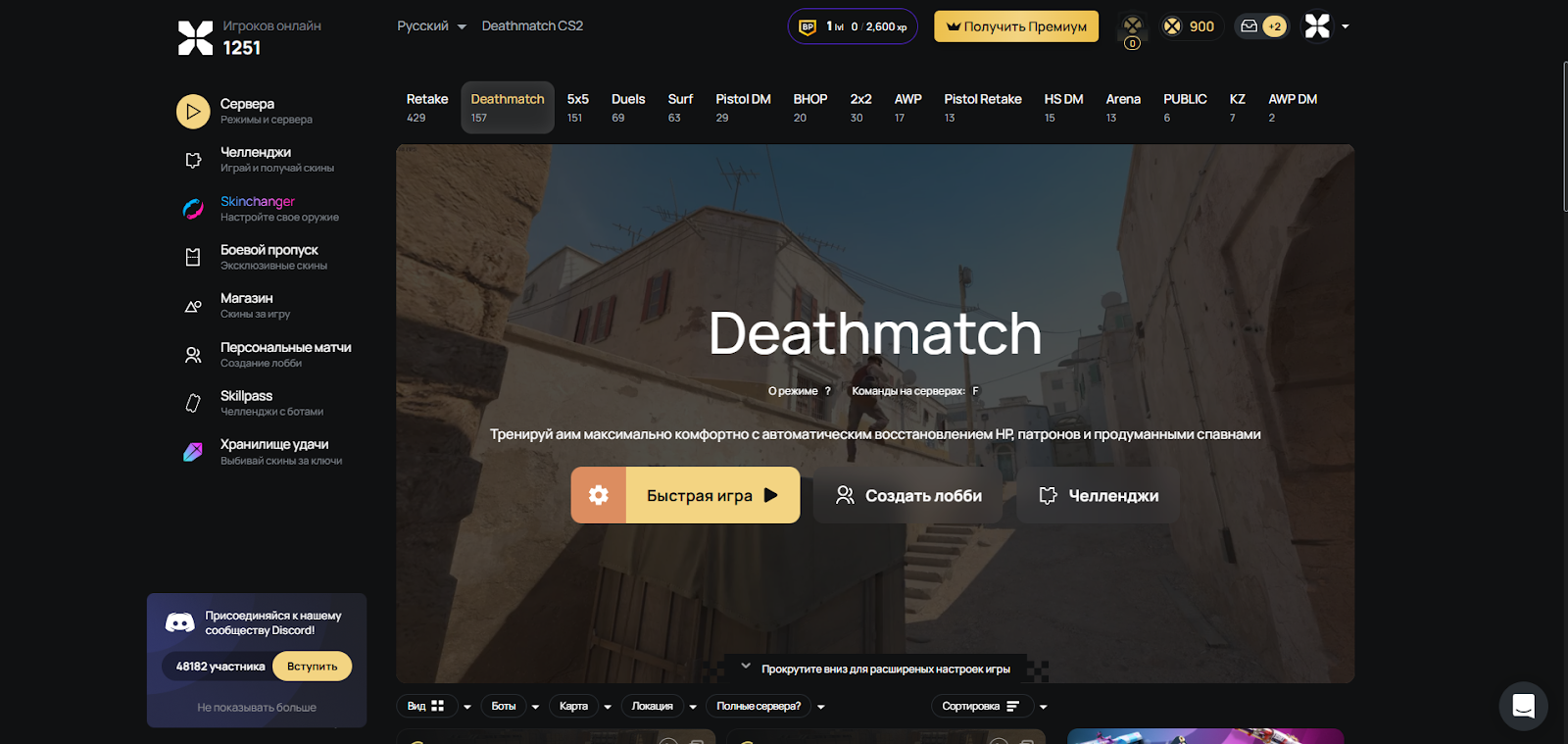
Task: Click Создать лобби button
Action: [x=908, y=495]
